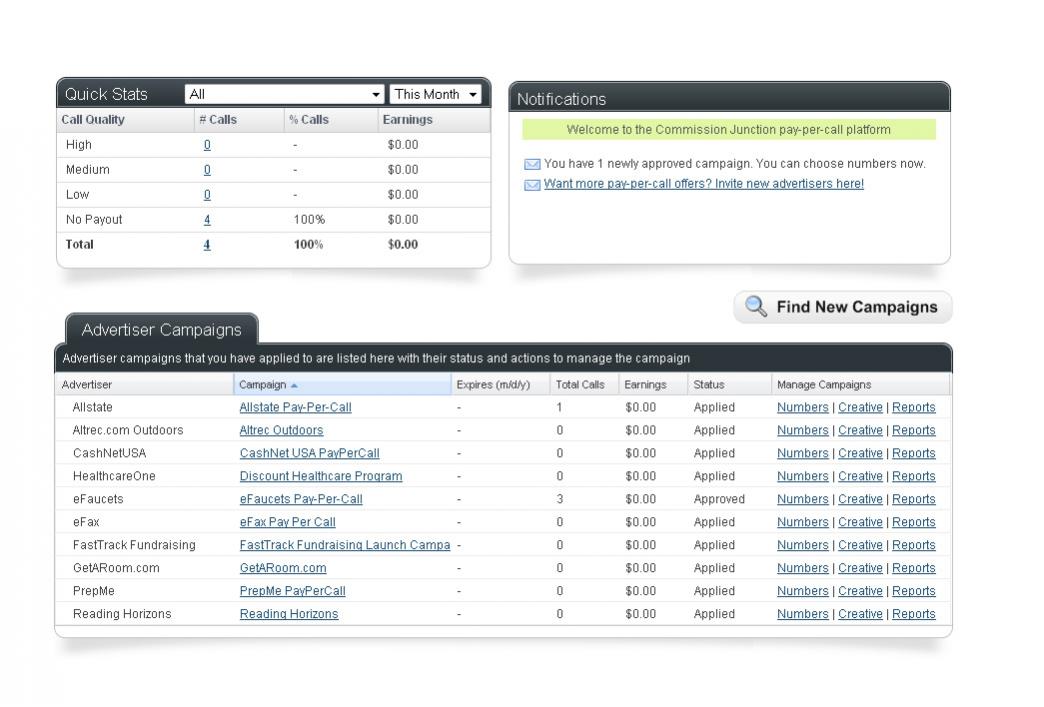Open the CashNet USA PayPerCall campaign
The width and height of the screenshot is (1044, 707).
(x=310, y=453)
